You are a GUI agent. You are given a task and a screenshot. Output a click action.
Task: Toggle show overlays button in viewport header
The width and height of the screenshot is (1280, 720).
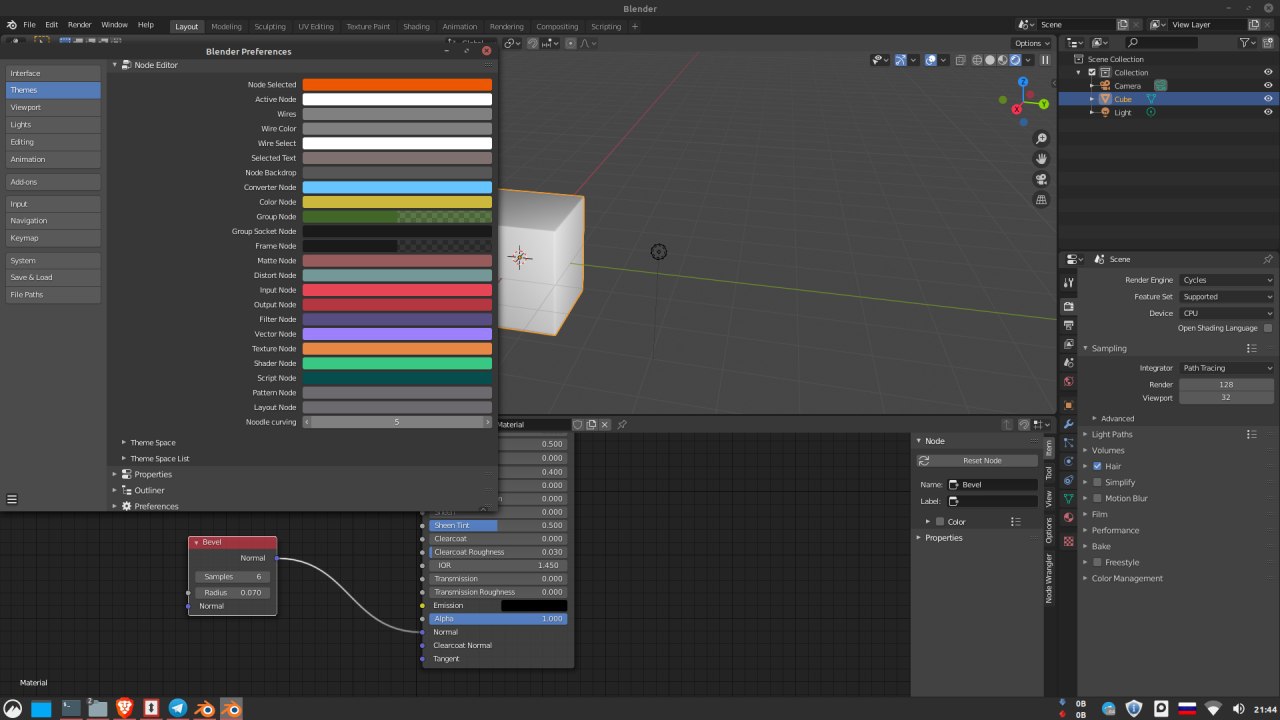coord(931,60)
